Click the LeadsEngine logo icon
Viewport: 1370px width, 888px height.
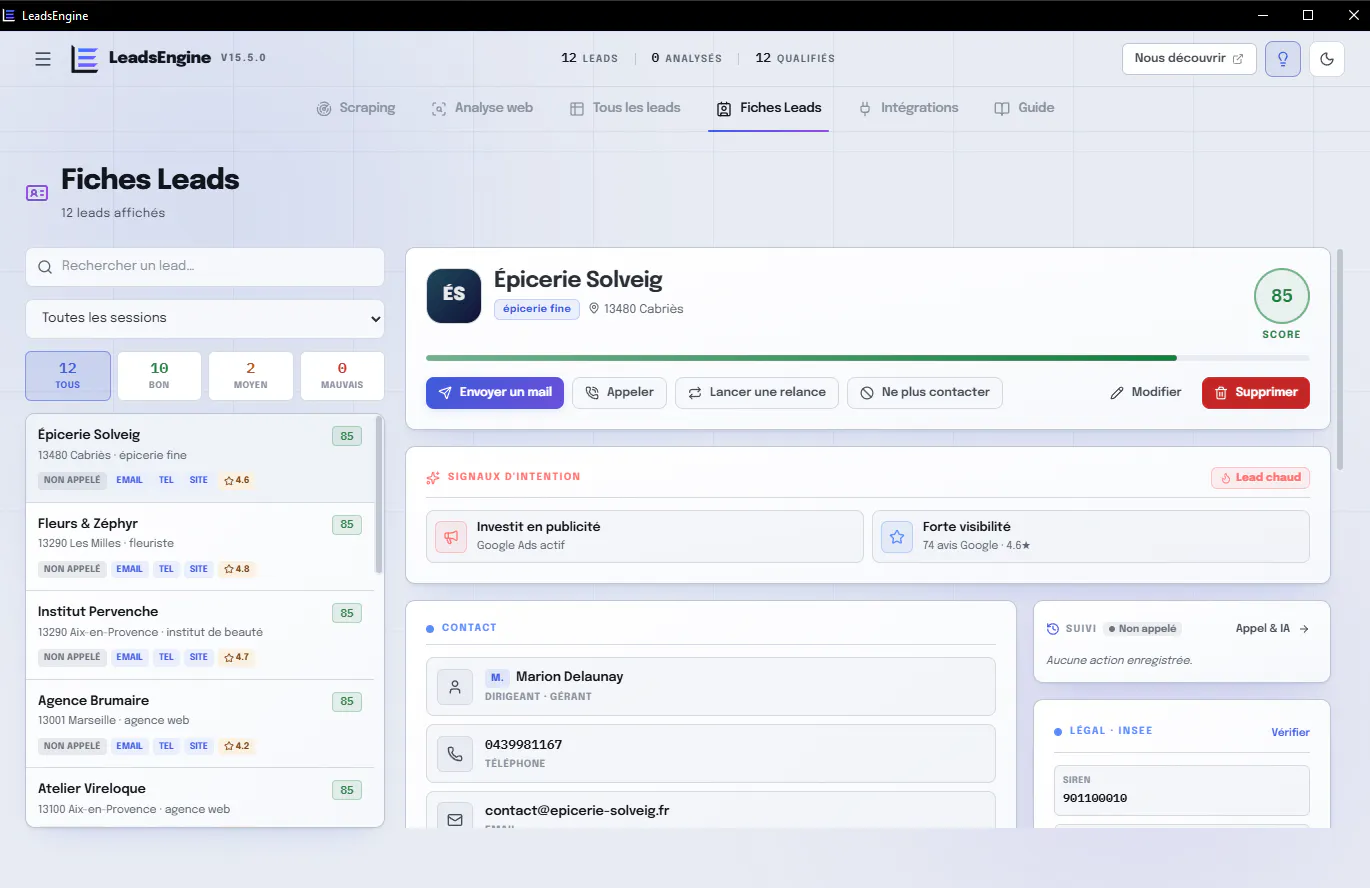point(84,59)
